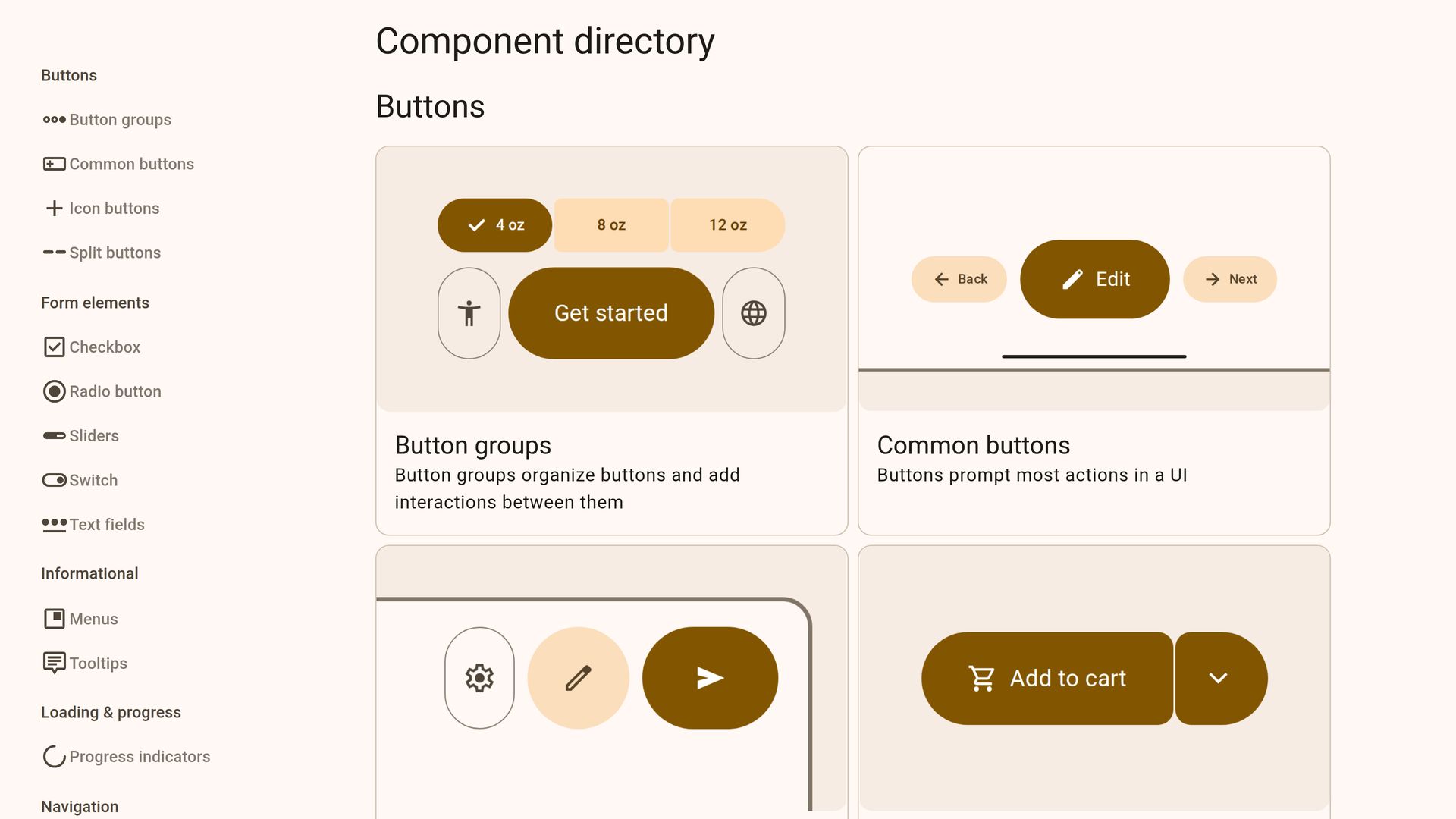This screenshot has height=819, width=1456.
Task: Click the send arrow icon button
Action: coord(710,678)
